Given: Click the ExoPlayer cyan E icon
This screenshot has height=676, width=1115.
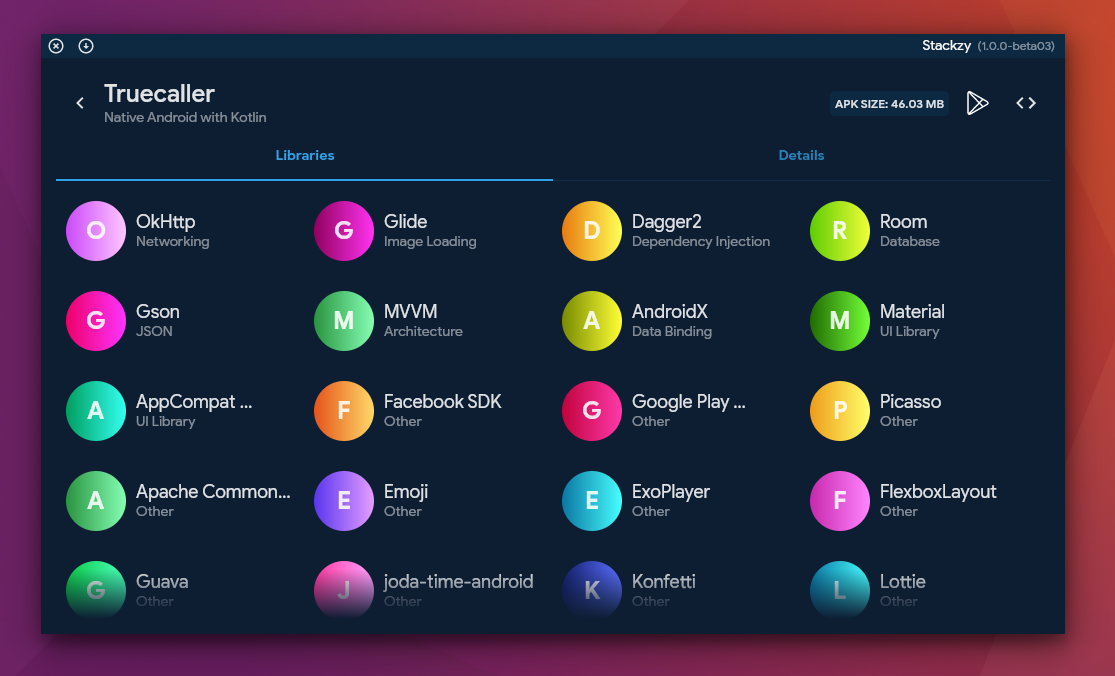Looking at the screenshot, I should [592, 501].
